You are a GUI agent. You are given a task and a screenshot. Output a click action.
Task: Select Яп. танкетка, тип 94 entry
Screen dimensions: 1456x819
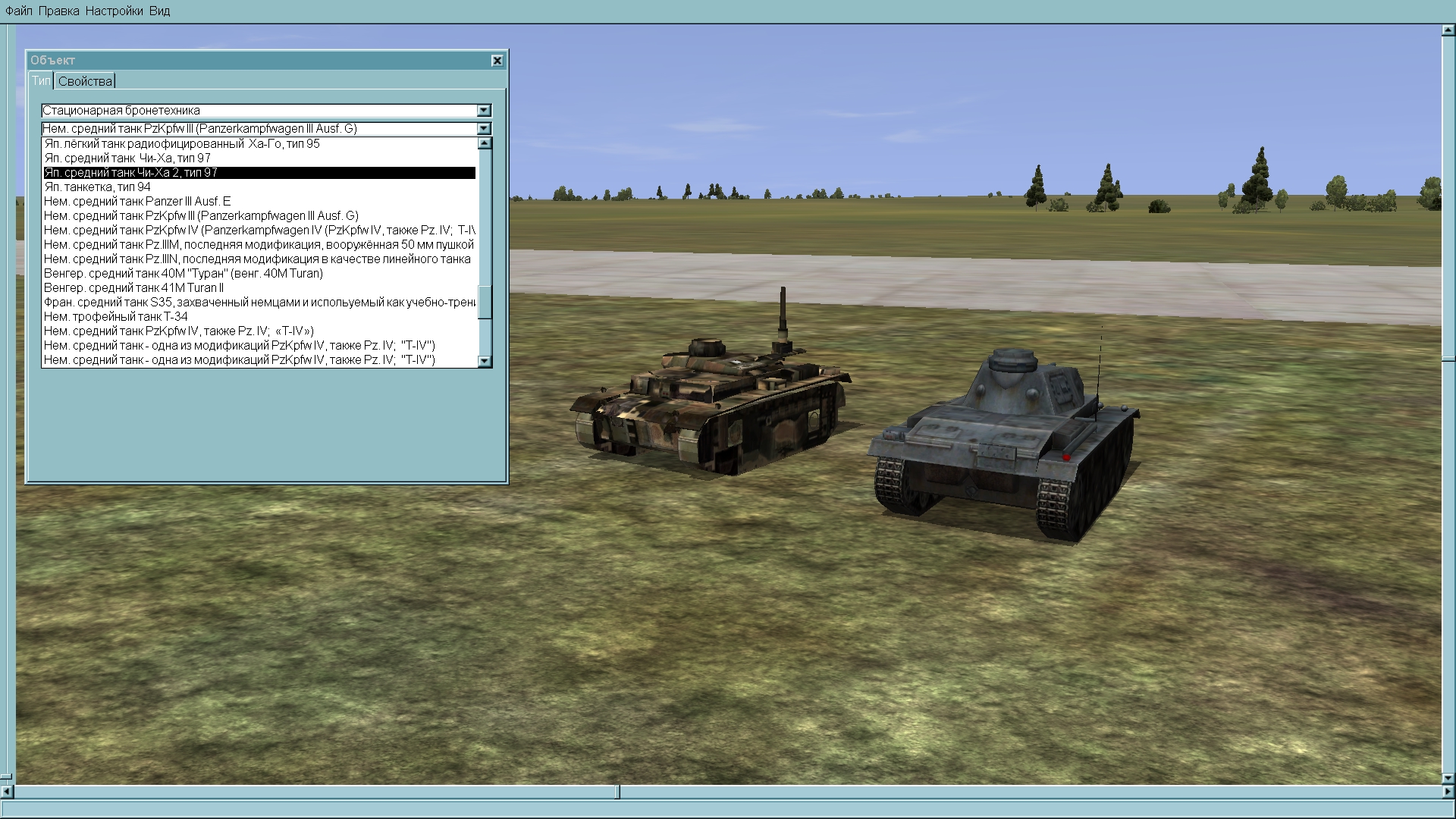97,187
